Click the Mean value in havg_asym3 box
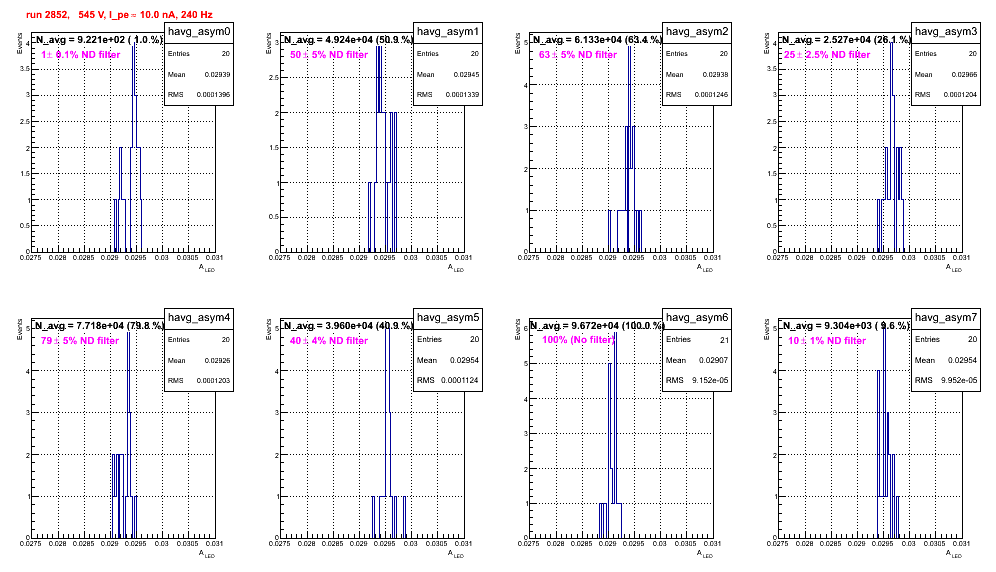This screenshot has height=572, width=996. tap(964, 74)
